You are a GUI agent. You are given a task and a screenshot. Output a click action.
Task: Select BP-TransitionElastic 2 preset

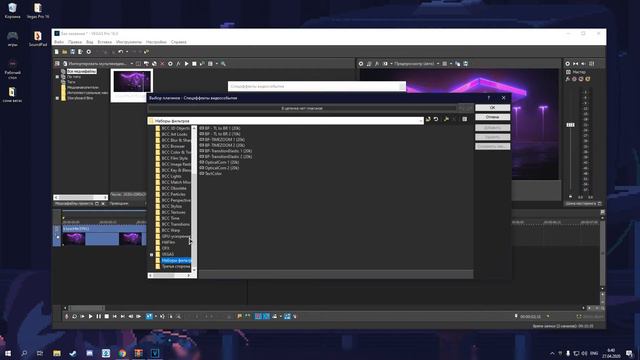pyautogui.click(x=226, y=157)
